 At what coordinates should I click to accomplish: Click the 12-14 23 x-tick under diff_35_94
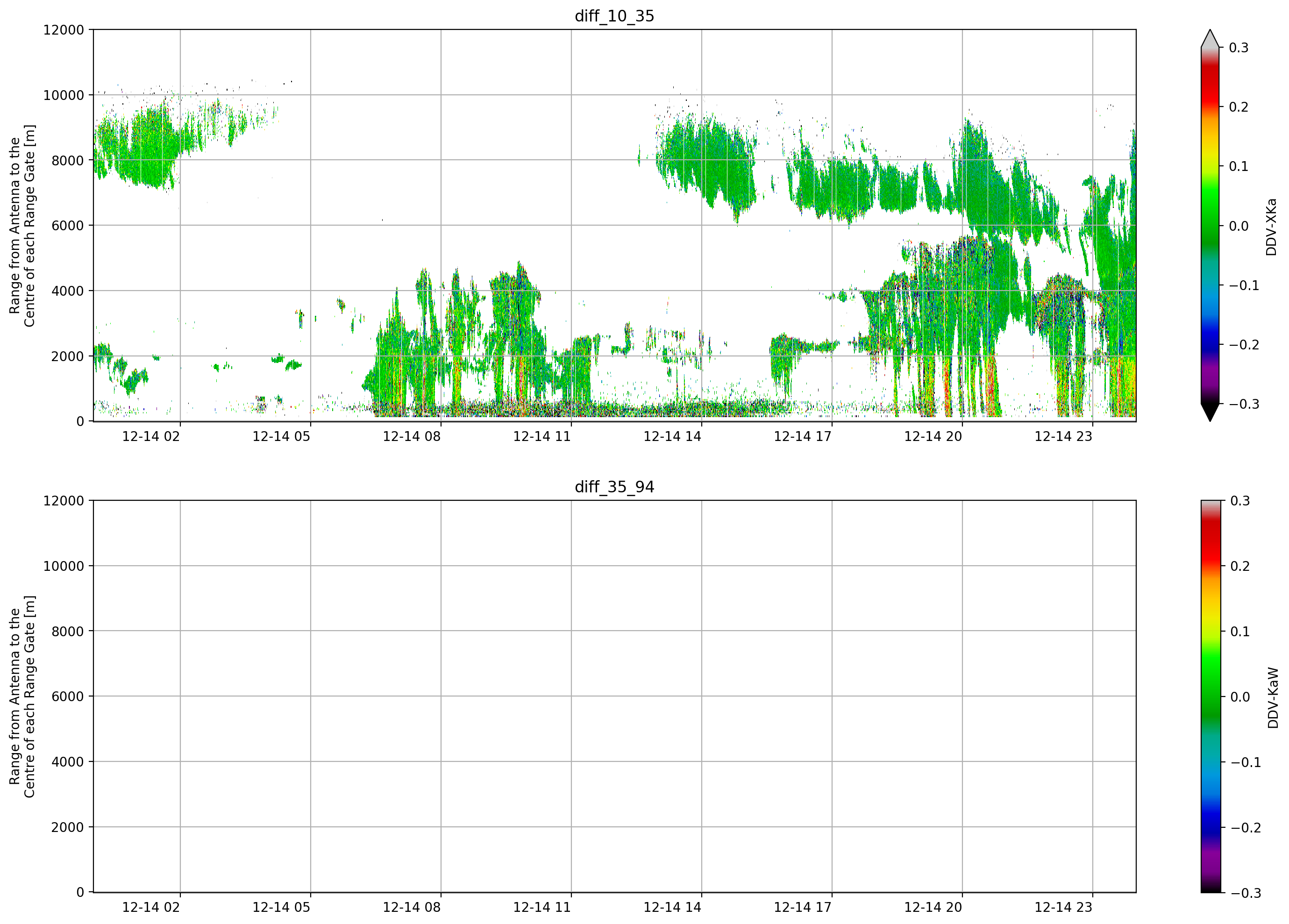pos(1063,908)
